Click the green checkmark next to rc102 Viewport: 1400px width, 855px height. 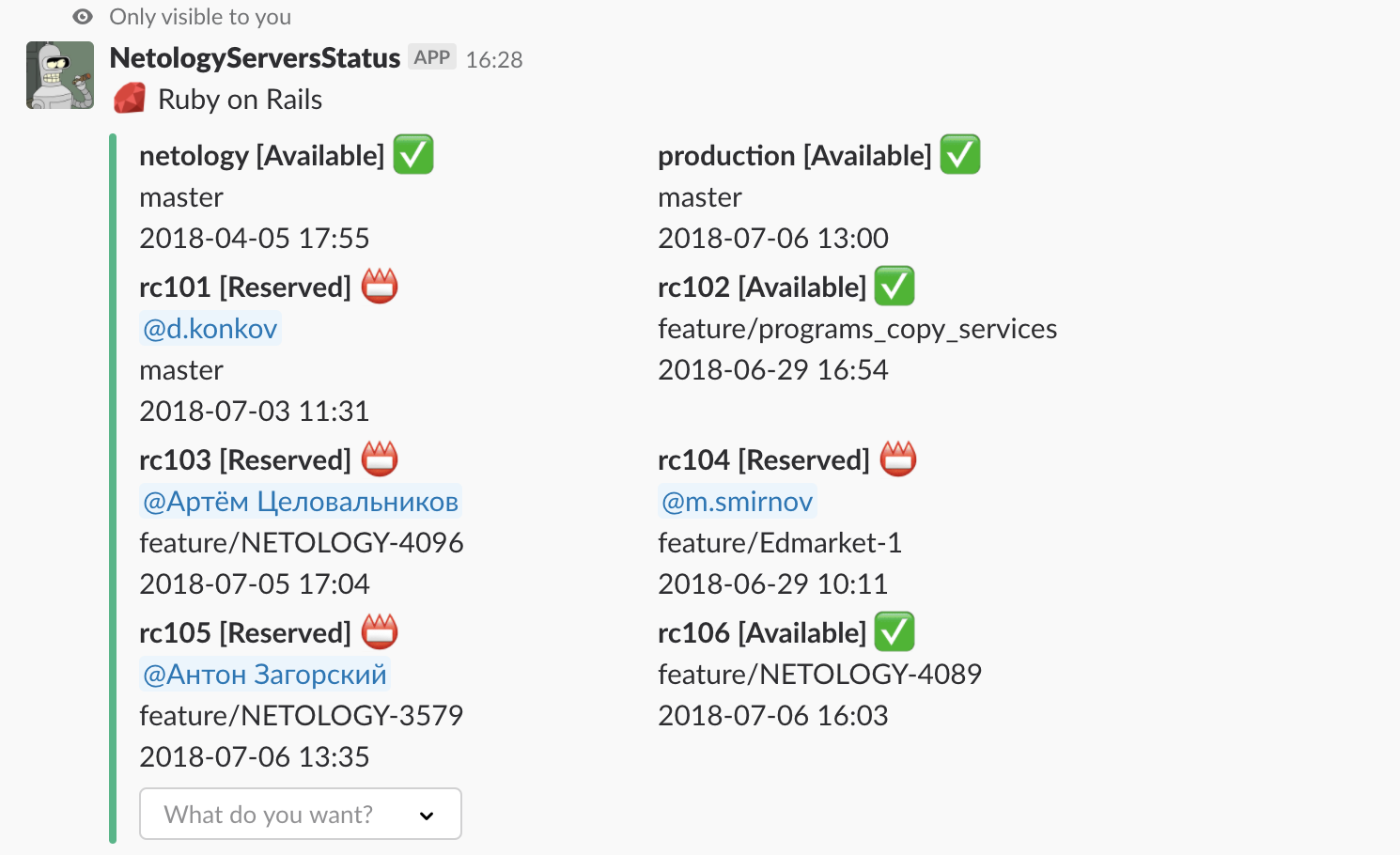tap(894, 287)
